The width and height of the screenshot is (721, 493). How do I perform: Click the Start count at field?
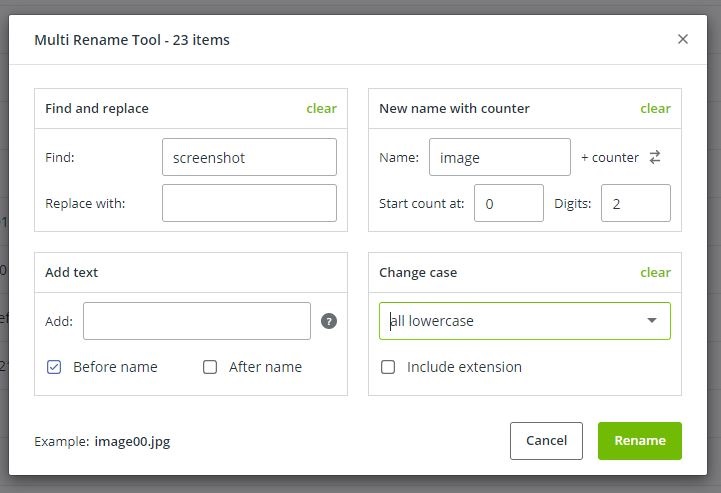click(x=508, y=203)
